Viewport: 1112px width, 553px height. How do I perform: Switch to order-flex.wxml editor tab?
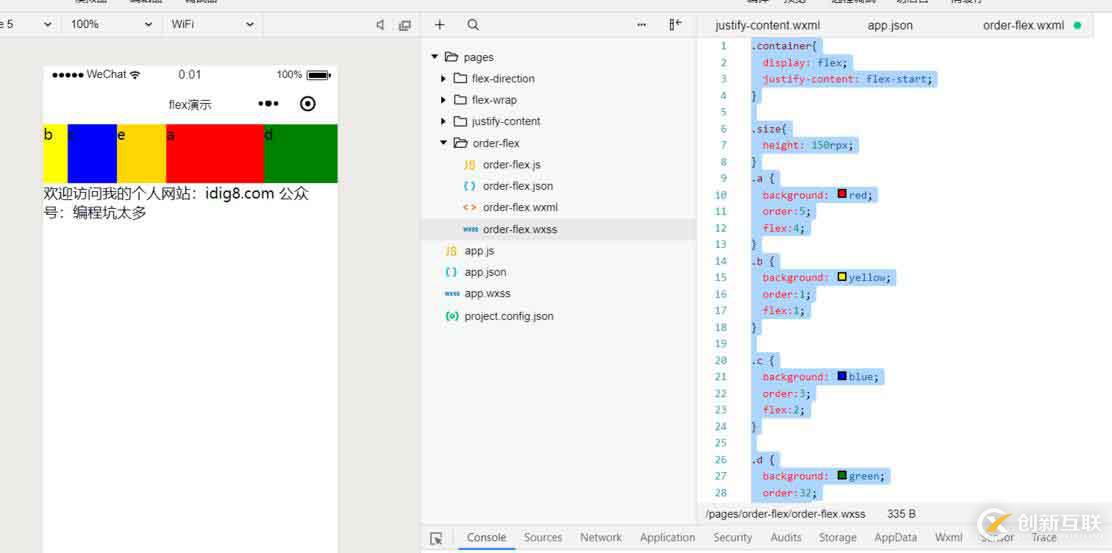(x=1023, y=26)
